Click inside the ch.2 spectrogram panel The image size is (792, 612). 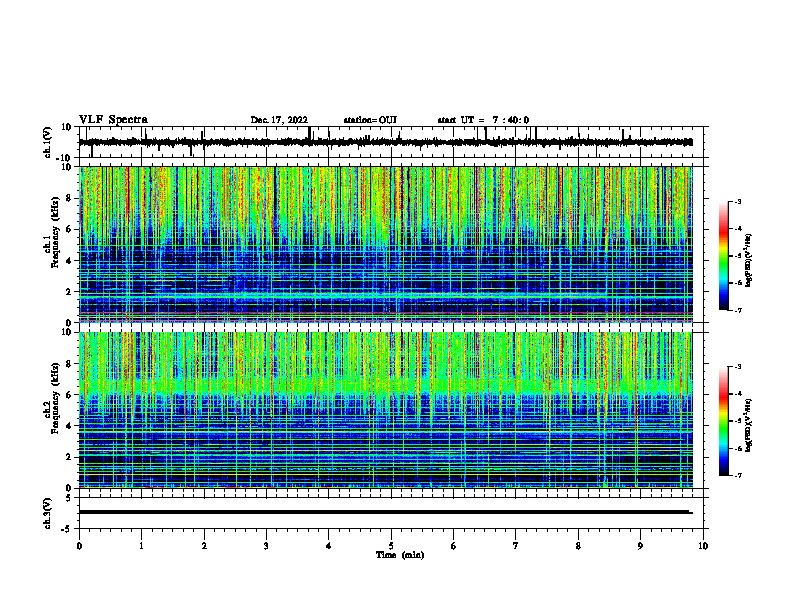385,410
